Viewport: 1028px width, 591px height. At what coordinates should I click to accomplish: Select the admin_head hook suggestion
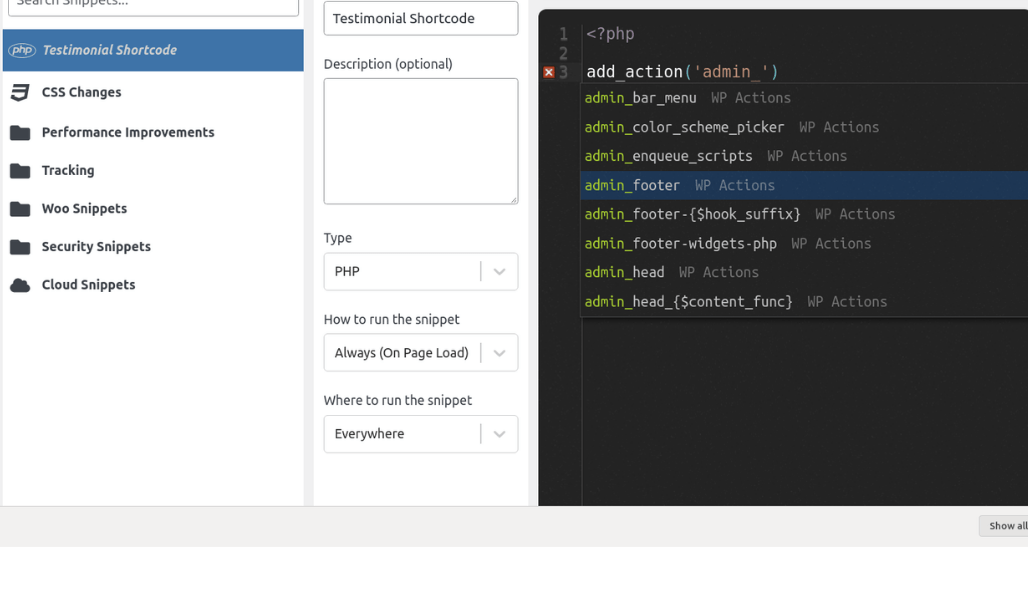click(624, 272)
